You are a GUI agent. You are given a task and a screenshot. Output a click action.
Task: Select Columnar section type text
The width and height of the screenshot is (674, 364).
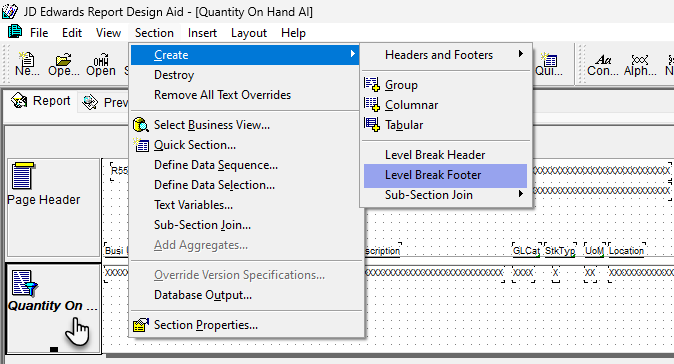click(x=411, y=105)
